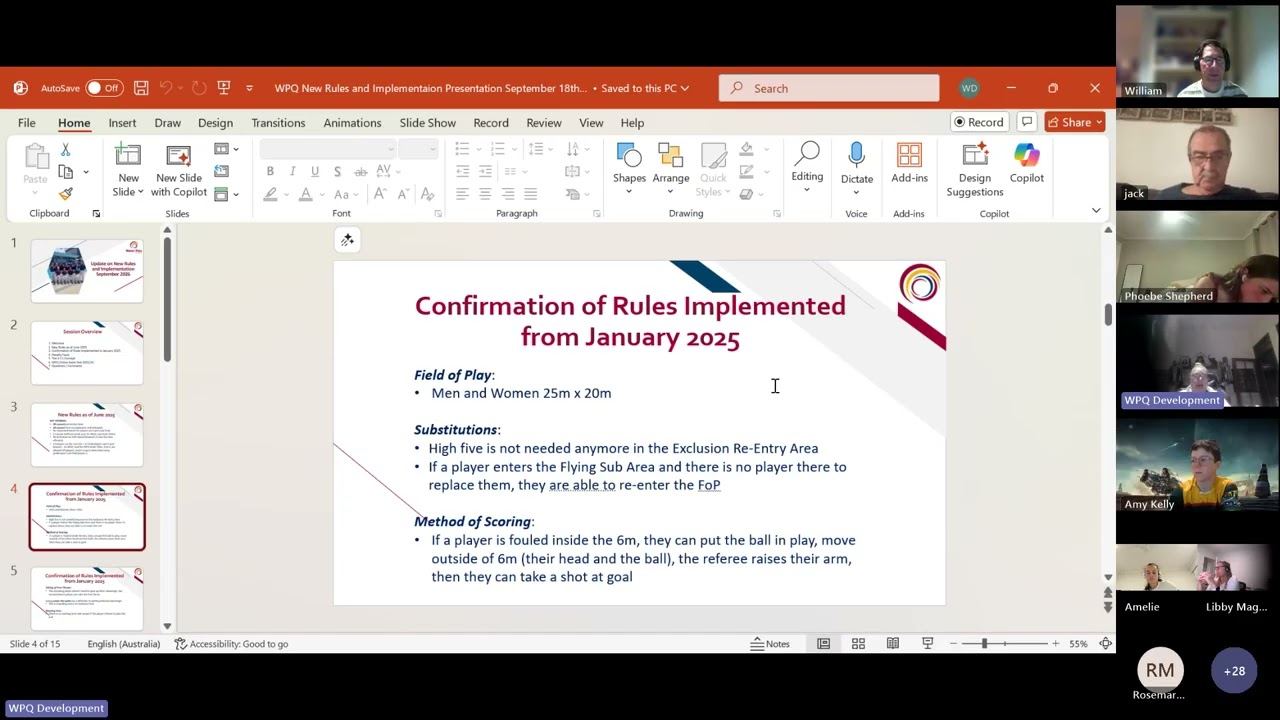Image resolution: width=1280 pixels, height=720 pixels.
Task: Open the Arrange menu
Action: point(670,168)
